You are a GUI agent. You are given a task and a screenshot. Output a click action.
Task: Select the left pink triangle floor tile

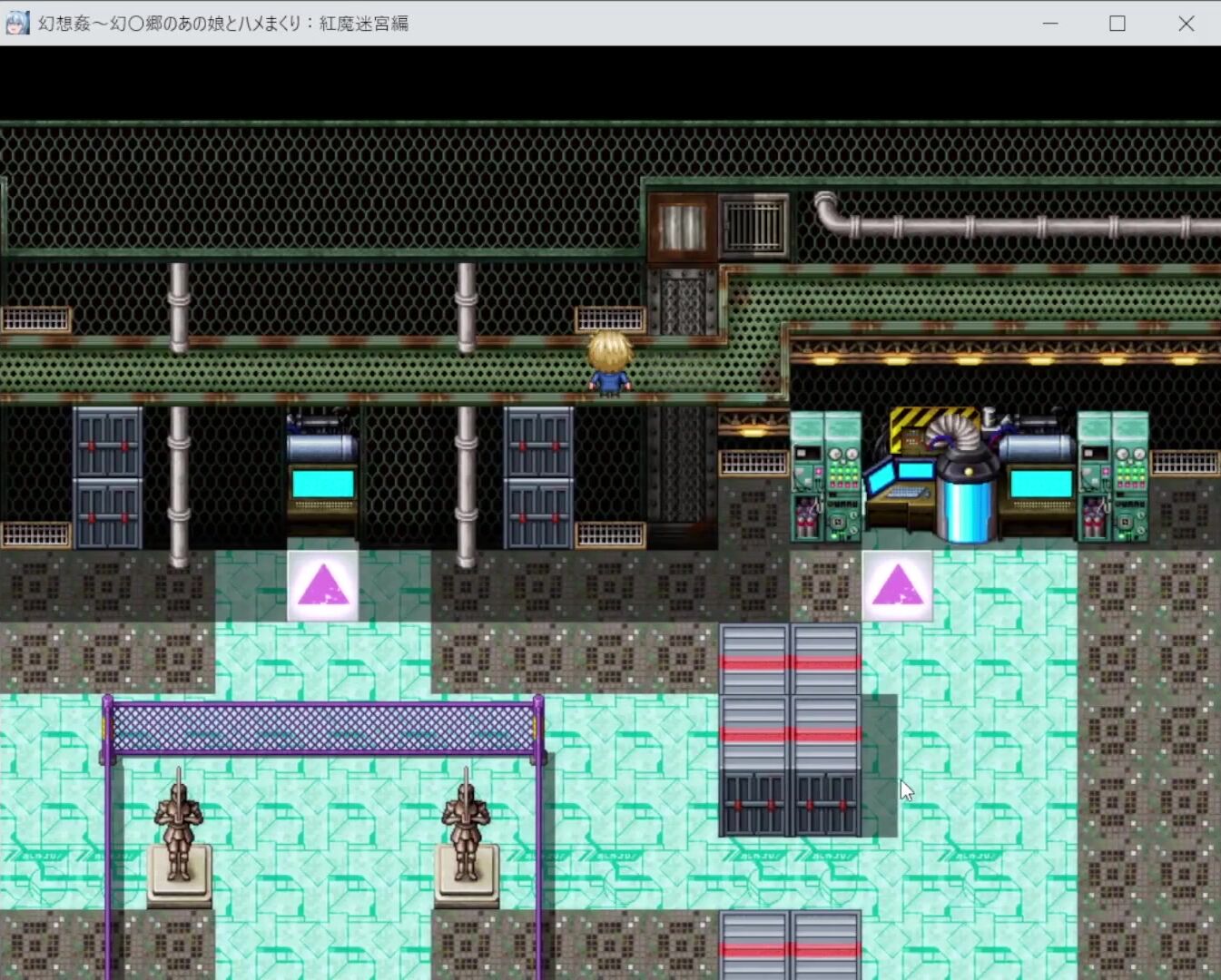click(322, 585)
